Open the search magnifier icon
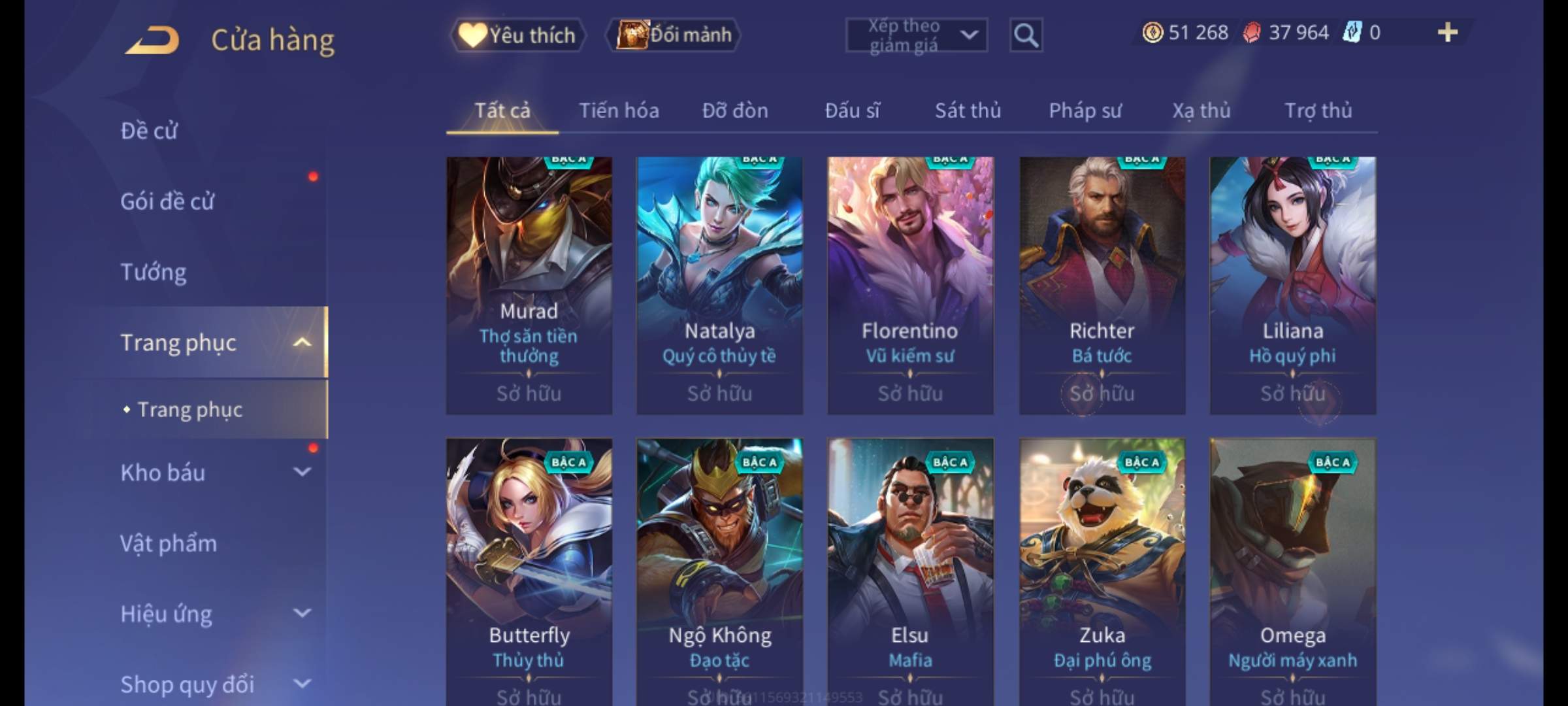The image size is (1568, 706). point(1026,35)
